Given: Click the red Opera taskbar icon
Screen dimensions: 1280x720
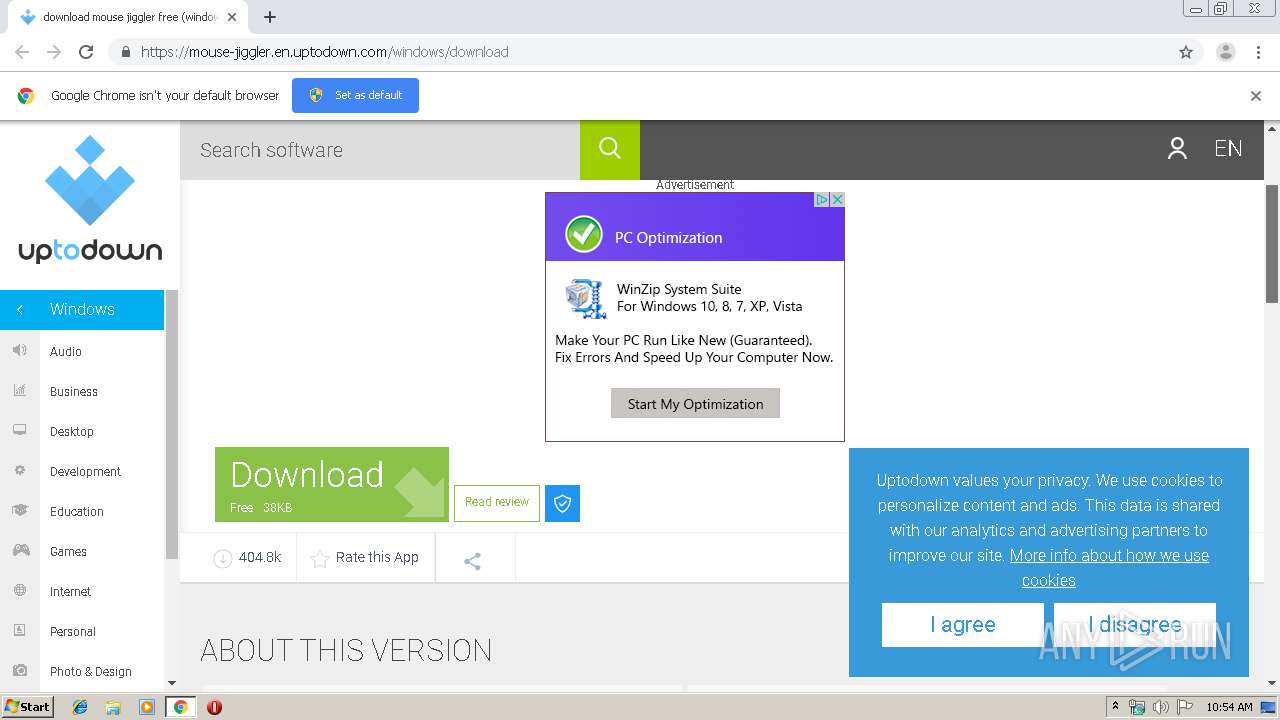Looking at the screenshot, I should 214,707.
